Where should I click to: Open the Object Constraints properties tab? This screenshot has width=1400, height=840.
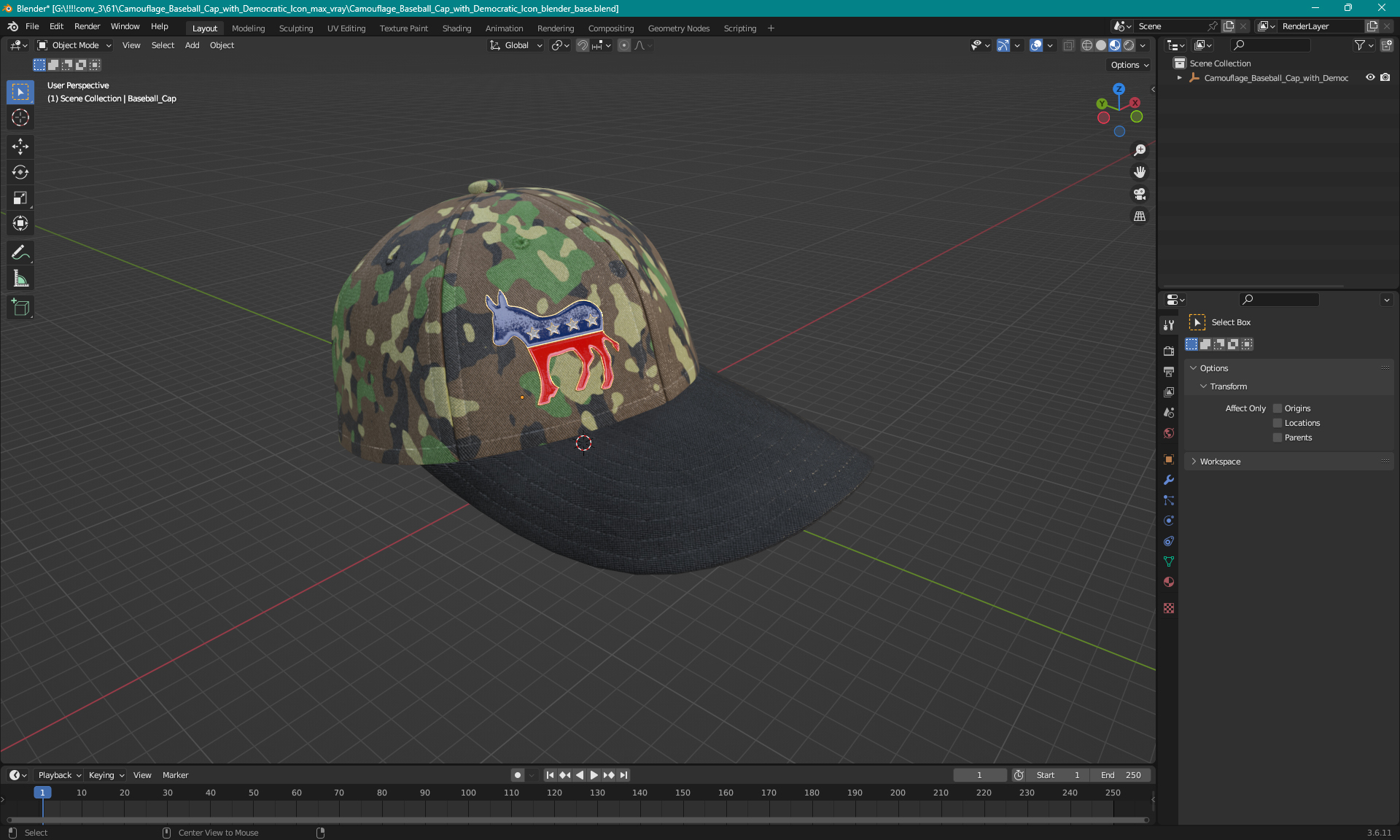coord(1169,541)
